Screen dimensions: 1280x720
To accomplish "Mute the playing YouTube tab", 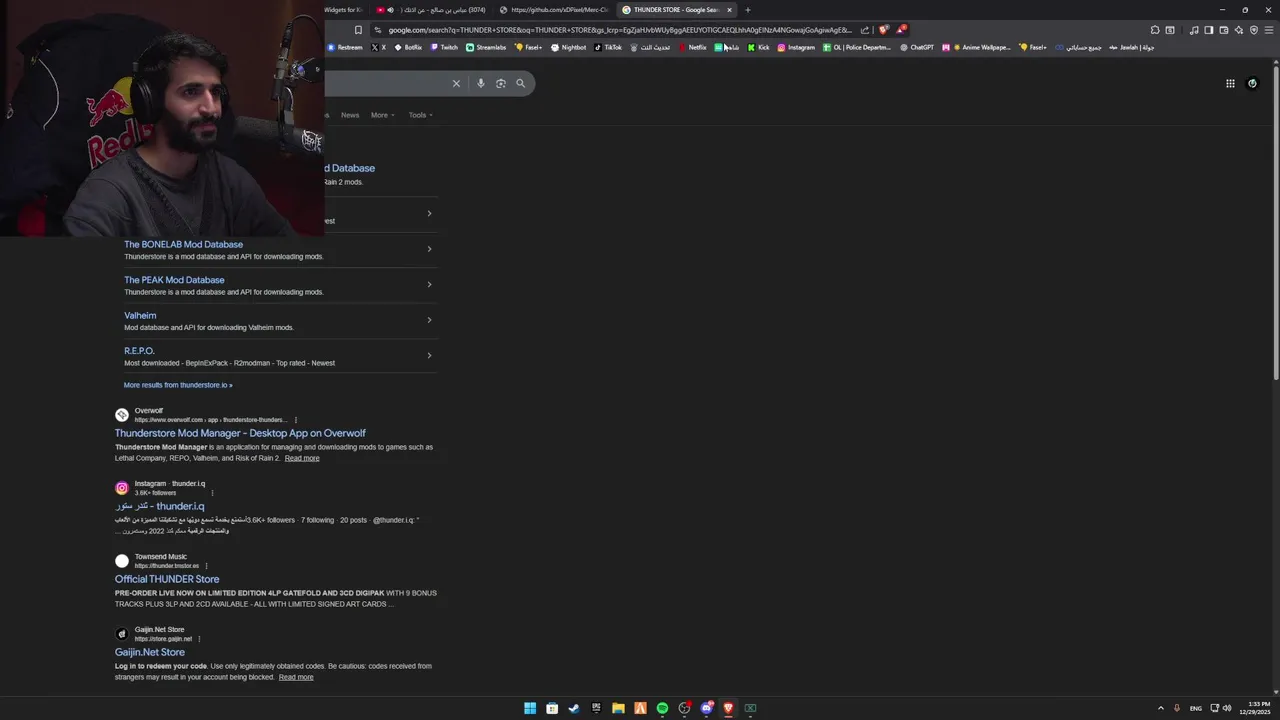I will [390, 10].
